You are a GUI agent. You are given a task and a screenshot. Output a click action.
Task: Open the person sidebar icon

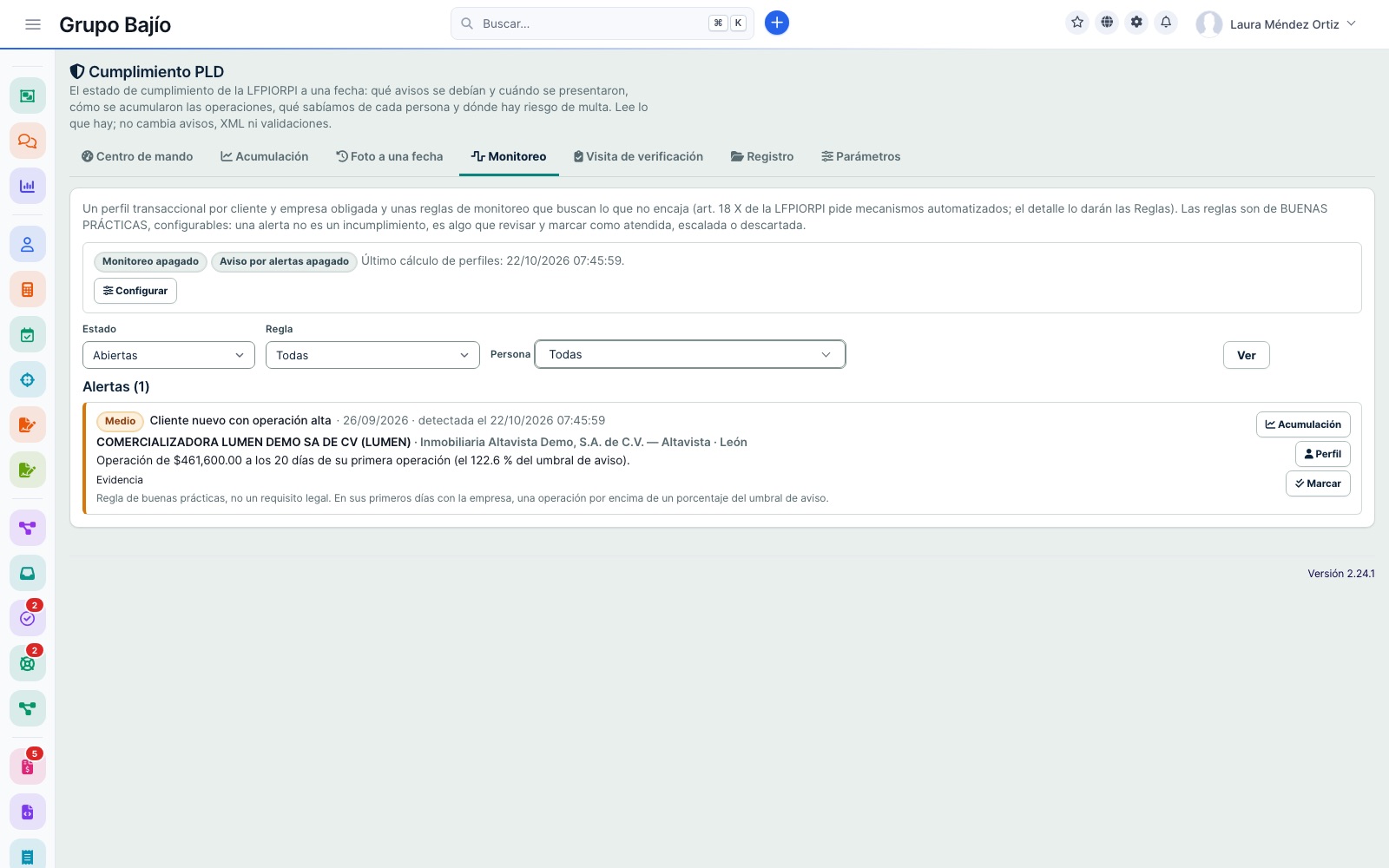click(x=28, y=245)
